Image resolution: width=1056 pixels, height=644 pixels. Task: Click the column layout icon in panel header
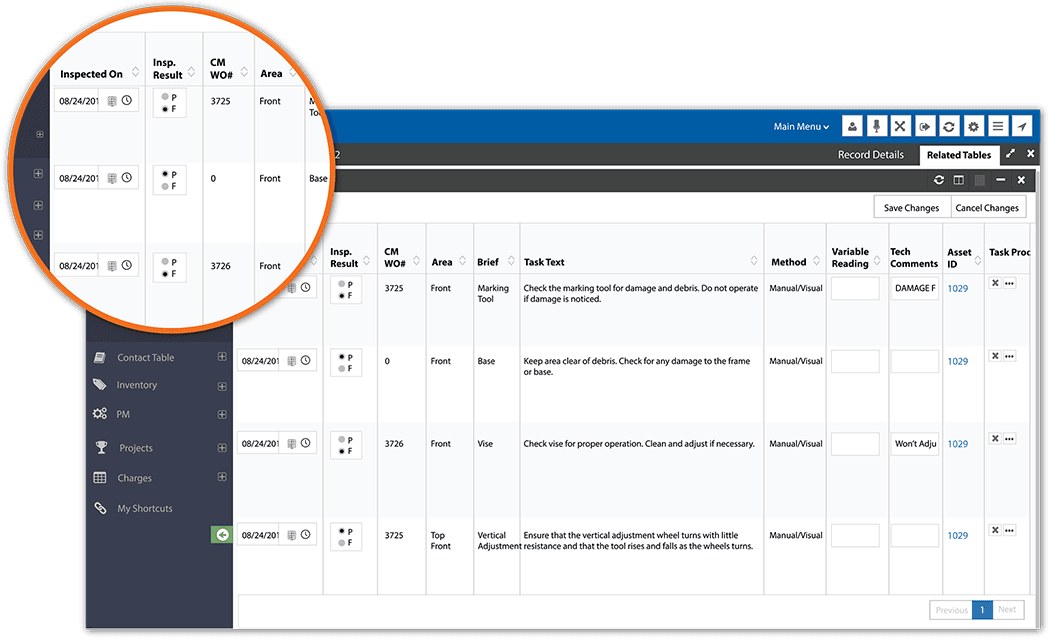[959, 180]
